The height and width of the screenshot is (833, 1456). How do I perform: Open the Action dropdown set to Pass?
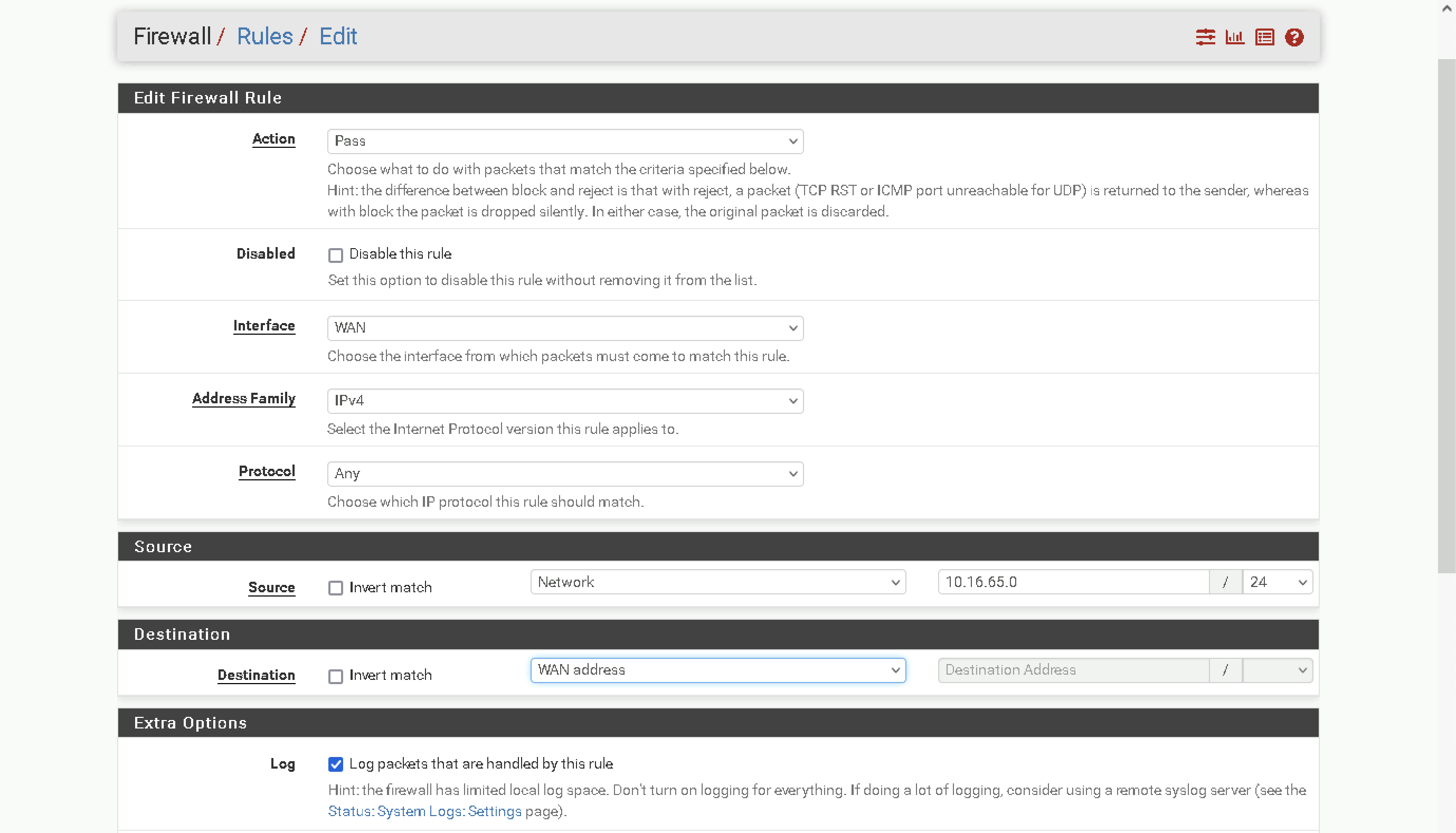pyautogui.click(x=565, y=141)
